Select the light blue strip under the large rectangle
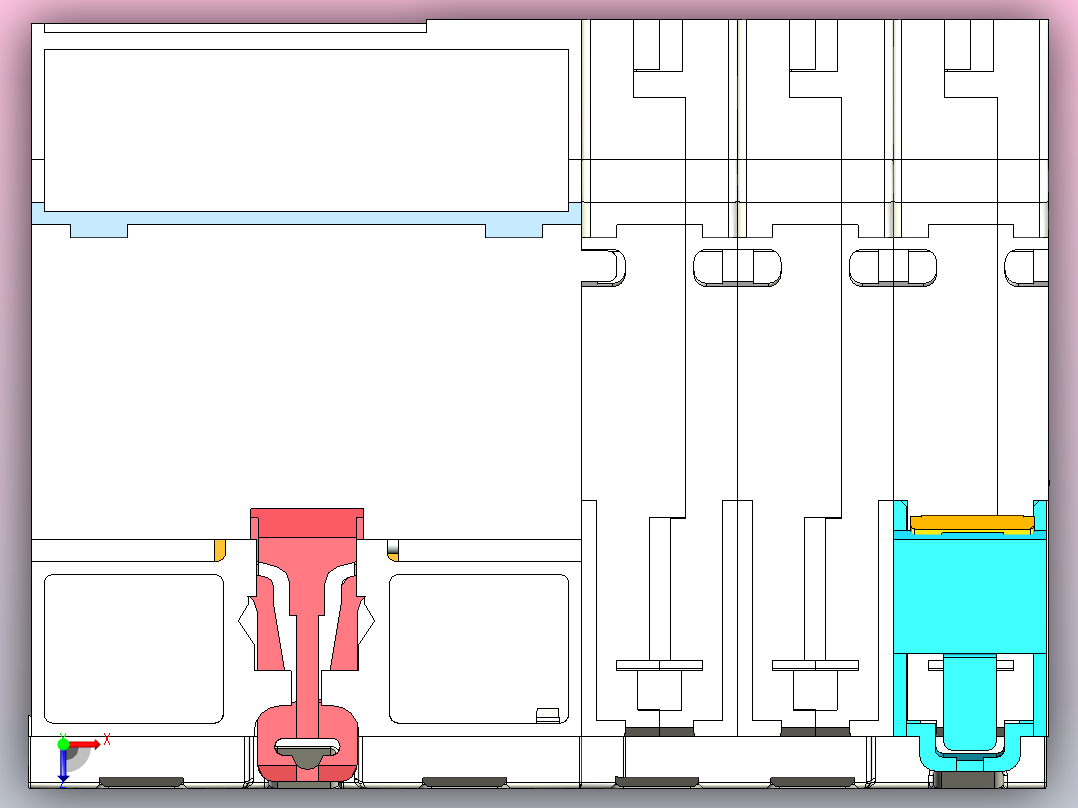This screenshot has width=1078, height=808. pyautogui.click(x=306, y=219)
